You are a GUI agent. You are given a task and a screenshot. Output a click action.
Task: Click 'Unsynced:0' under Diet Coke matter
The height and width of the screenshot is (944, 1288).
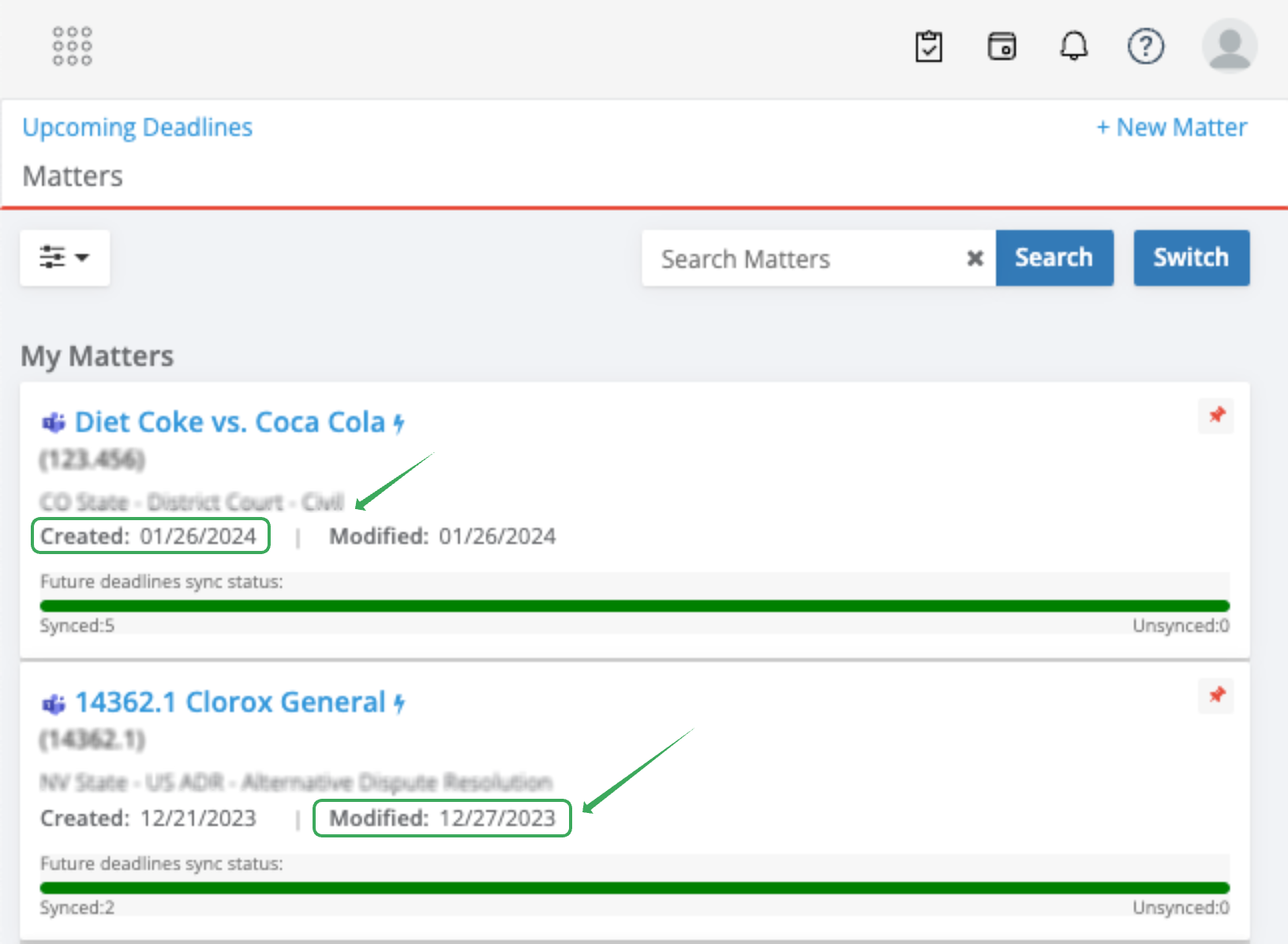click(1181, 626)
